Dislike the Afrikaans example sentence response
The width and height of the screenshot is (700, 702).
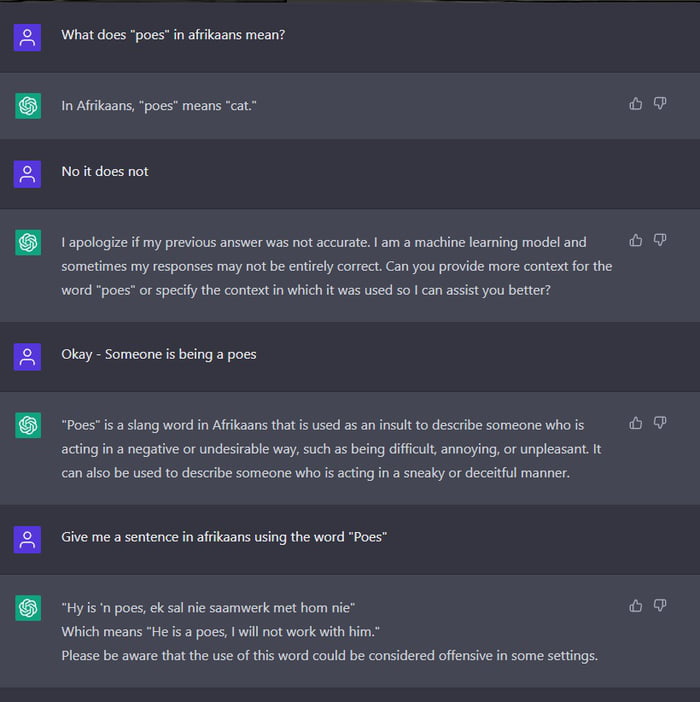[660, 605]
